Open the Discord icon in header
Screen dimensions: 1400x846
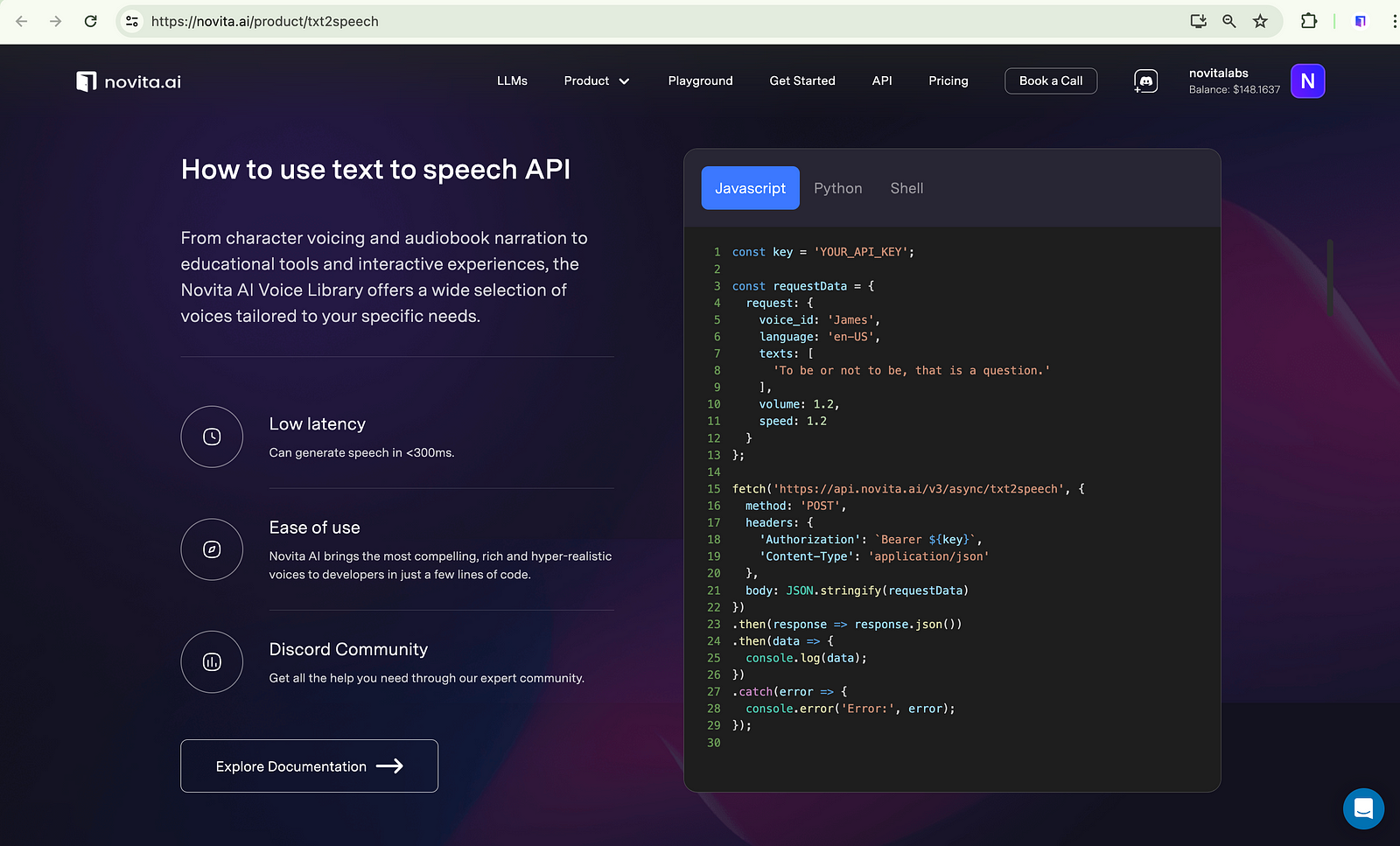(x=1146, y=81)
